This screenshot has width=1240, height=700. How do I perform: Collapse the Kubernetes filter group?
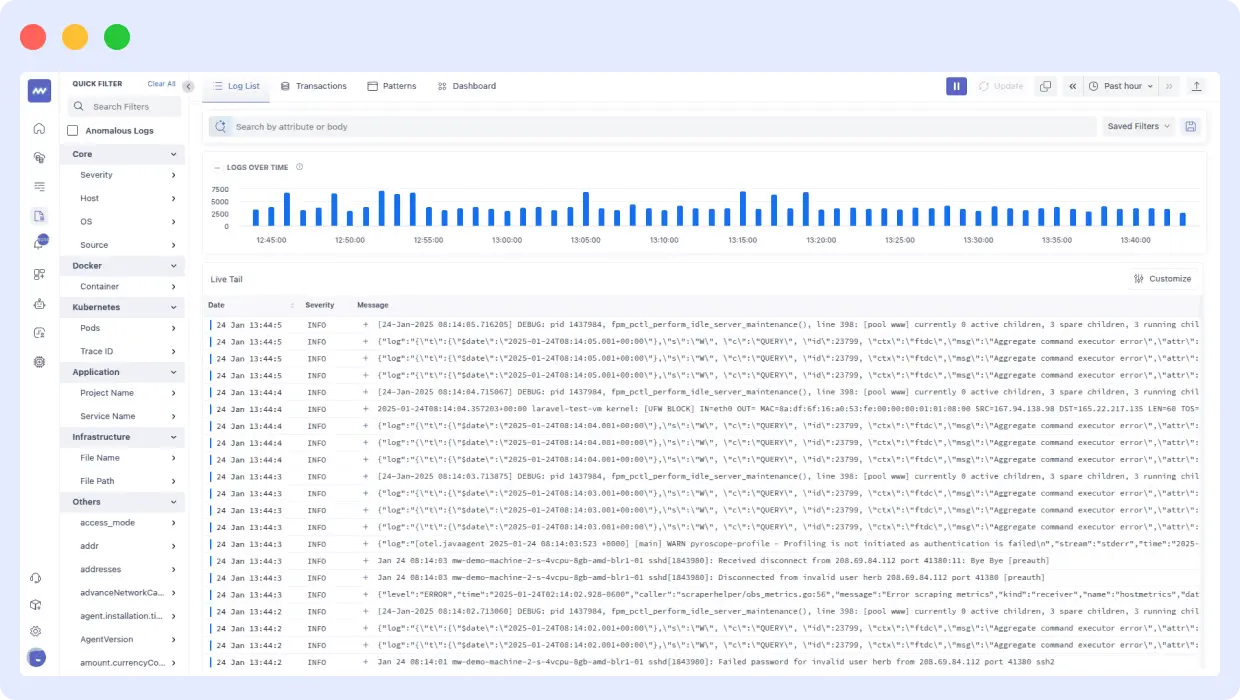point(173,307)
